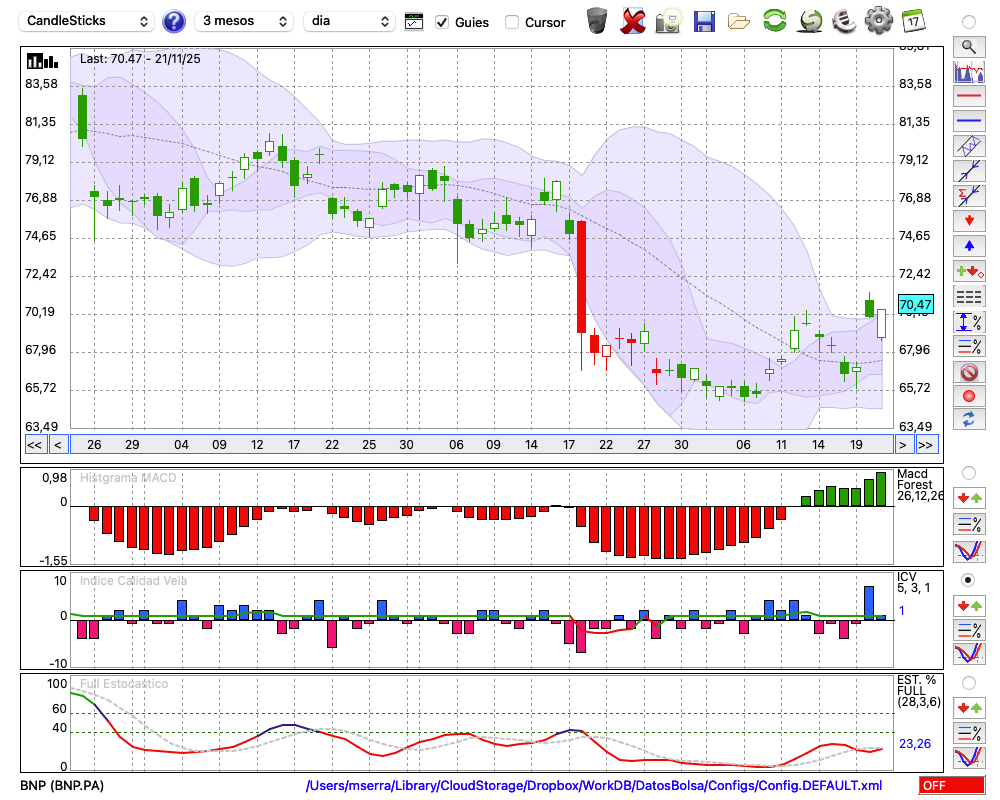Image resolution: width=1000 pixels, height=800 pixels.
Task: Select the MACD panel radio button
Action: click(969, 473)
